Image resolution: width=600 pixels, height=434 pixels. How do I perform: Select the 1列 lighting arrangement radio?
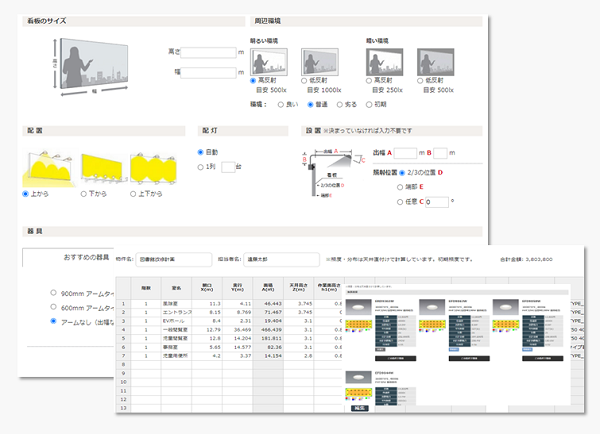[201, 166]
